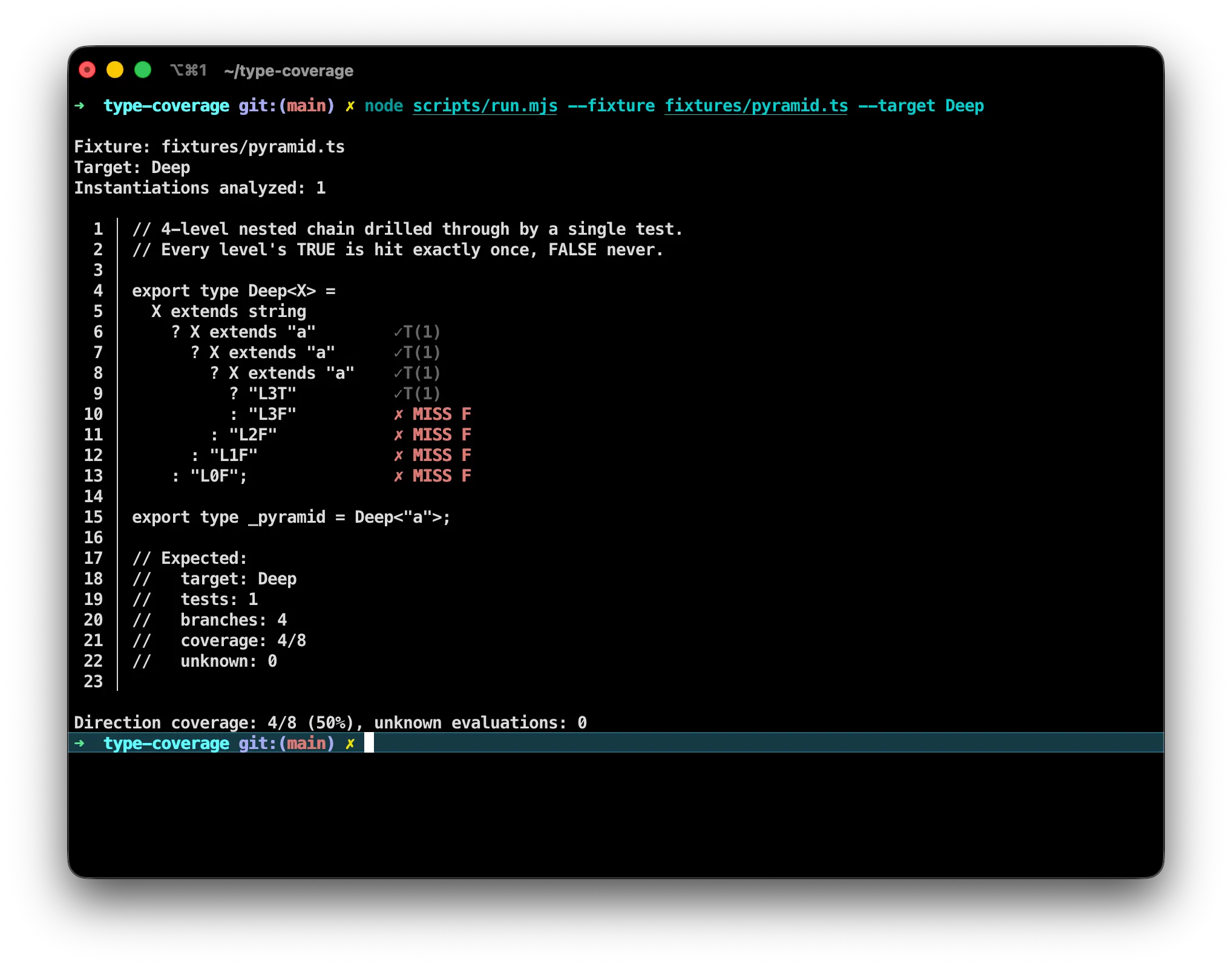The width and height of the screenshot is (1232, 968).
Task: Click line number 15 in the gutter
Action: (x=93, y=517)
